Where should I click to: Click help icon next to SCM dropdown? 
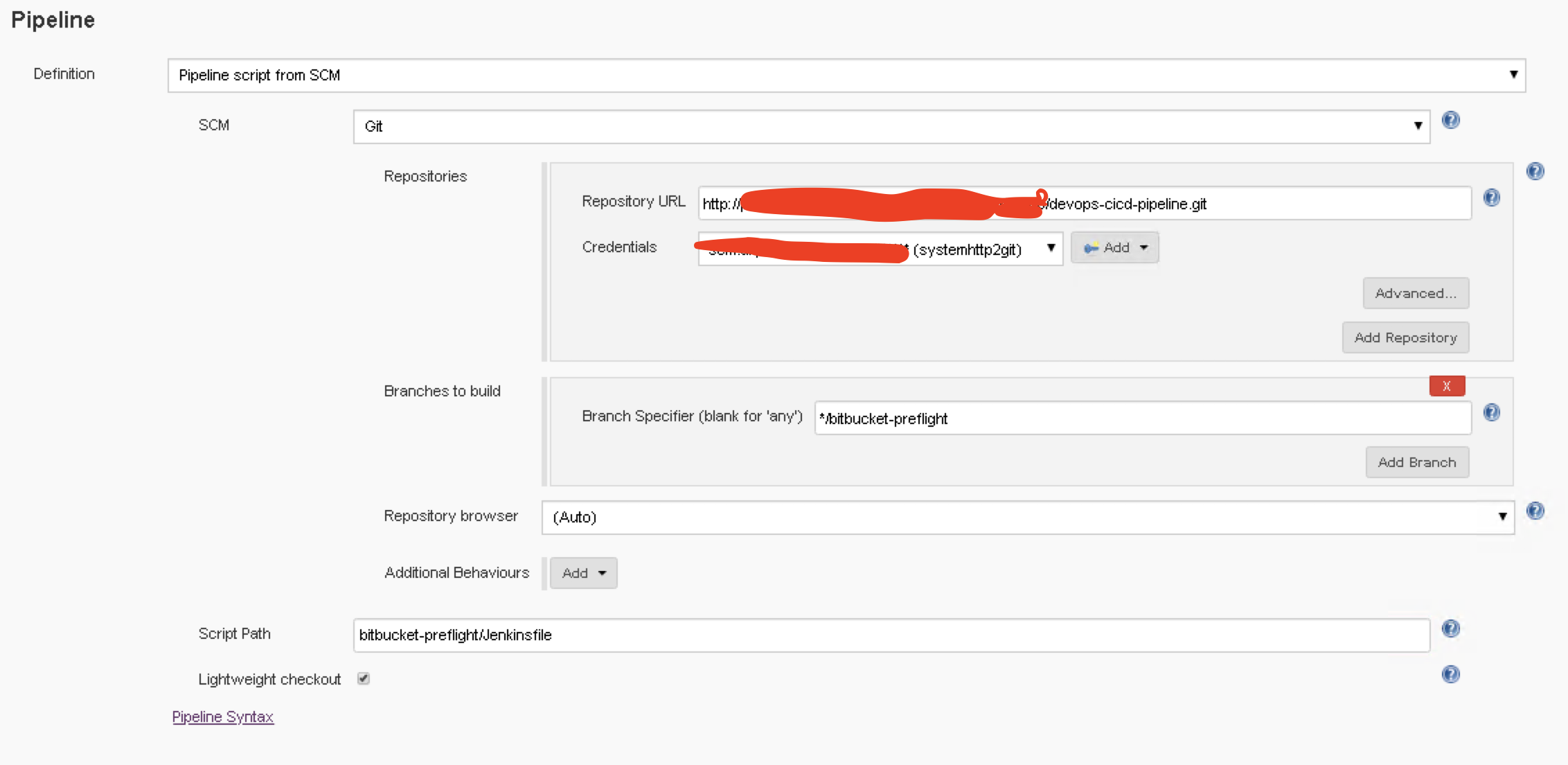(1450, 121)
